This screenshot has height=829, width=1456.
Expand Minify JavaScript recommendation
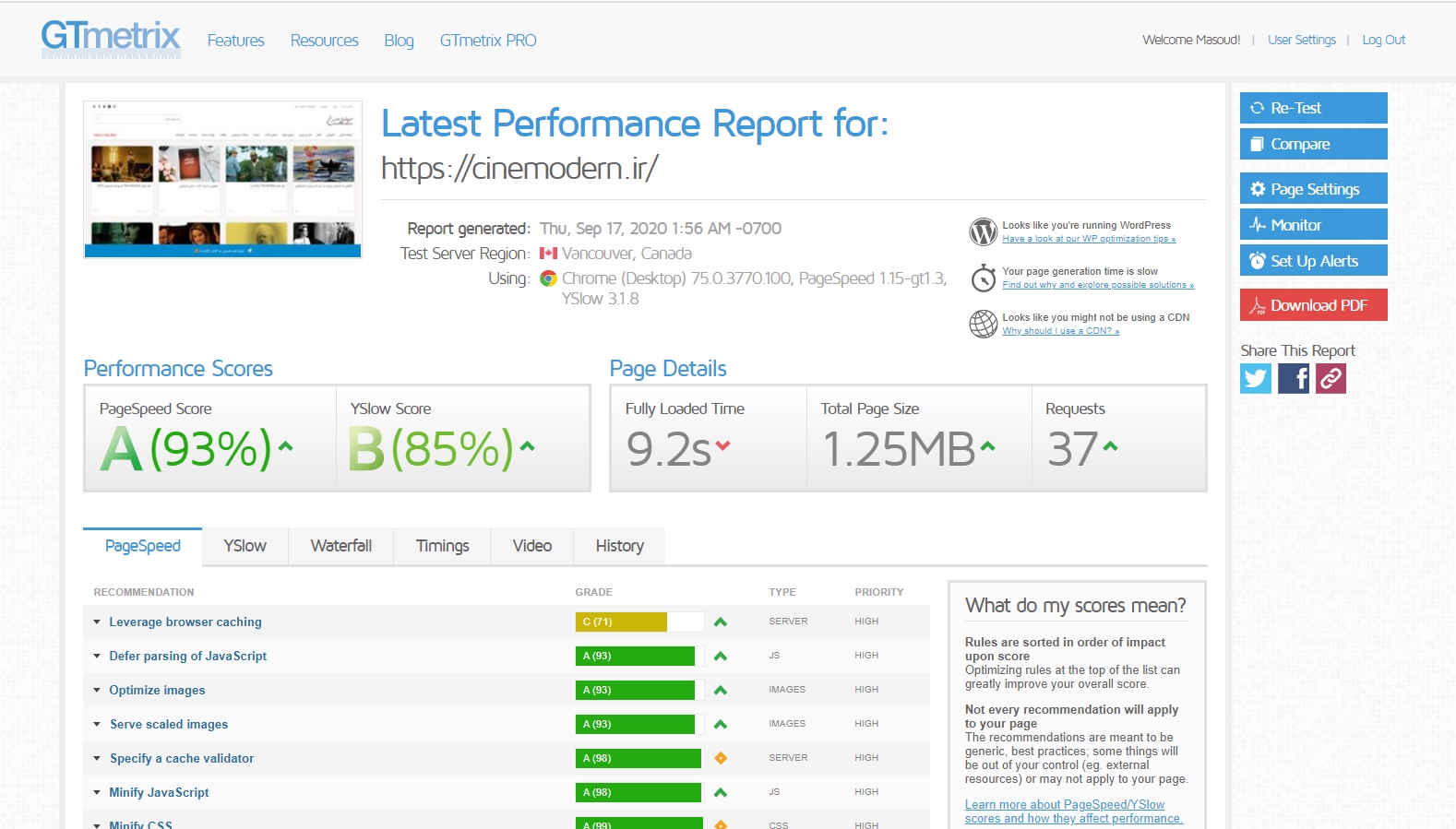click(x=97, y=793)
